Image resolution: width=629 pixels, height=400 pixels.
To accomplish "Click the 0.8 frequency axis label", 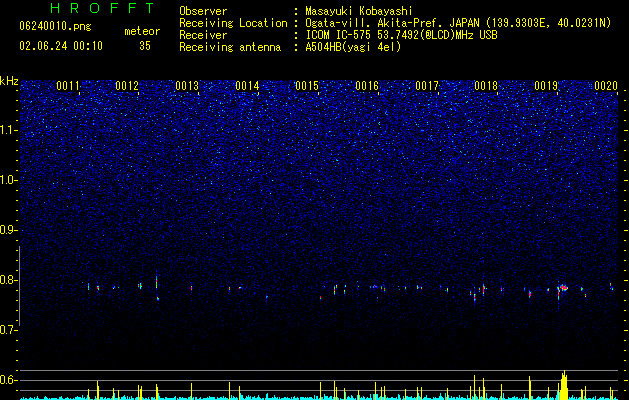I will click(x=9, y=280).
